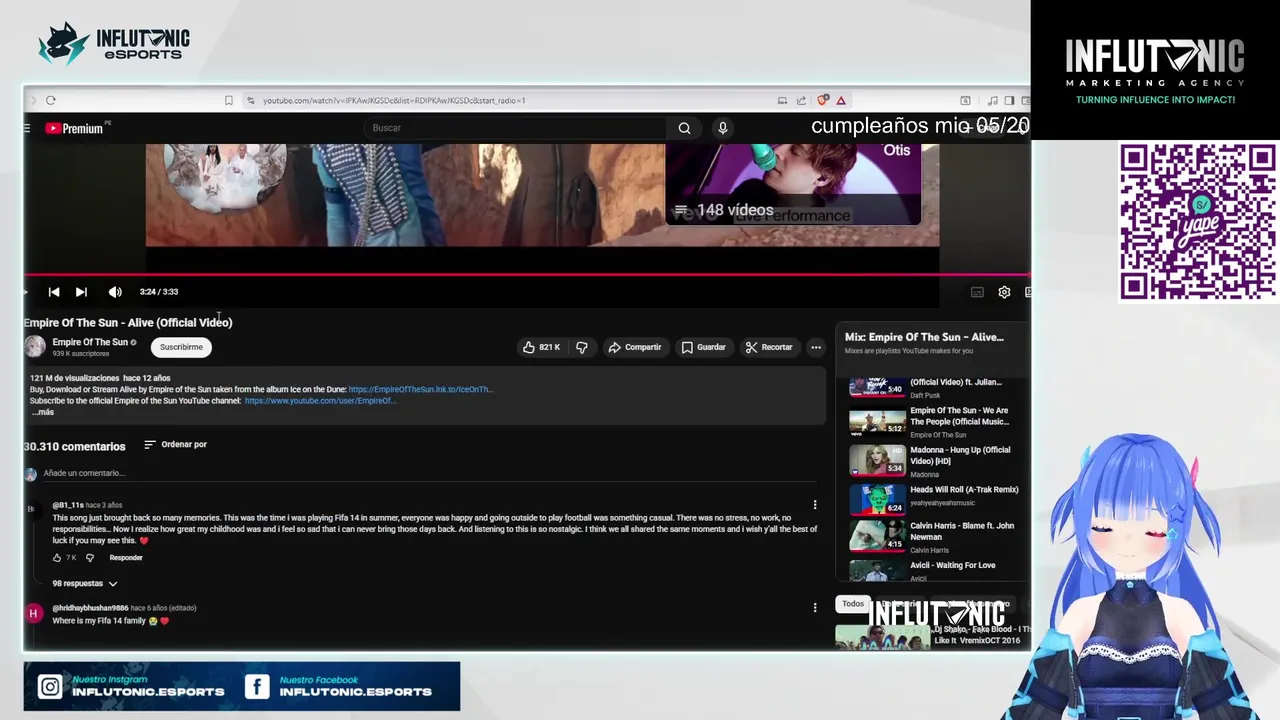Screen dimensions: 1280x720
Task: Click the H avatar of hridhaybhushan9886
Action: click(33, 613)
